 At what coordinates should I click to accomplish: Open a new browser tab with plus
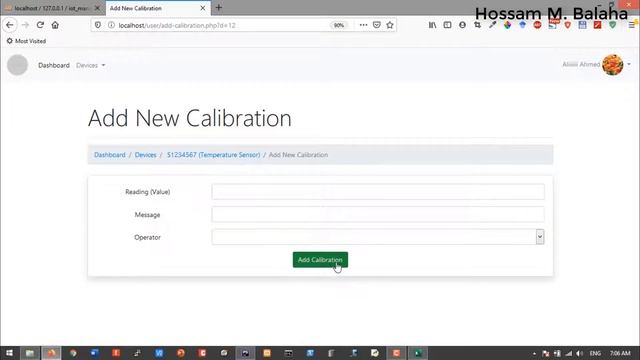(x=219, y=8)
